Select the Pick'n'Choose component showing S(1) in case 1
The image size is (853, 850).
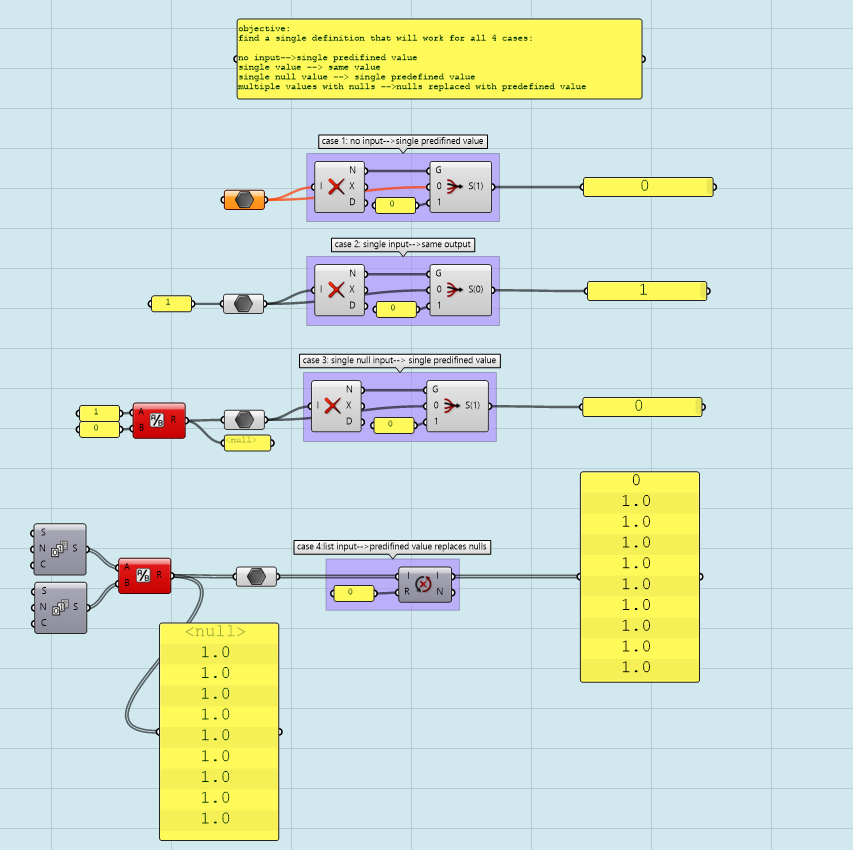click(x=460, y=187)
